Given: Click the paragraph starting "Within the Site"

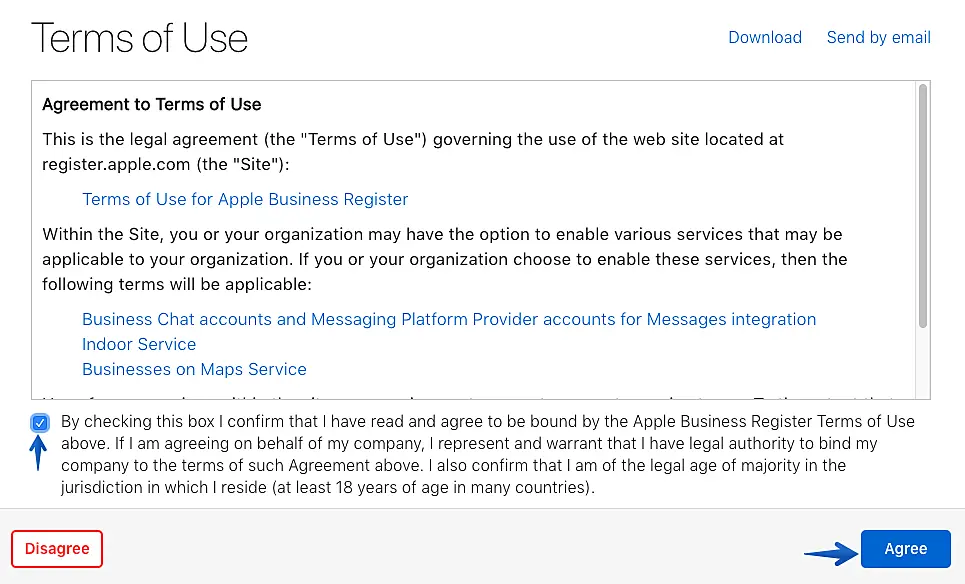Looking at the screenshot, I should (x=444, y=259).
